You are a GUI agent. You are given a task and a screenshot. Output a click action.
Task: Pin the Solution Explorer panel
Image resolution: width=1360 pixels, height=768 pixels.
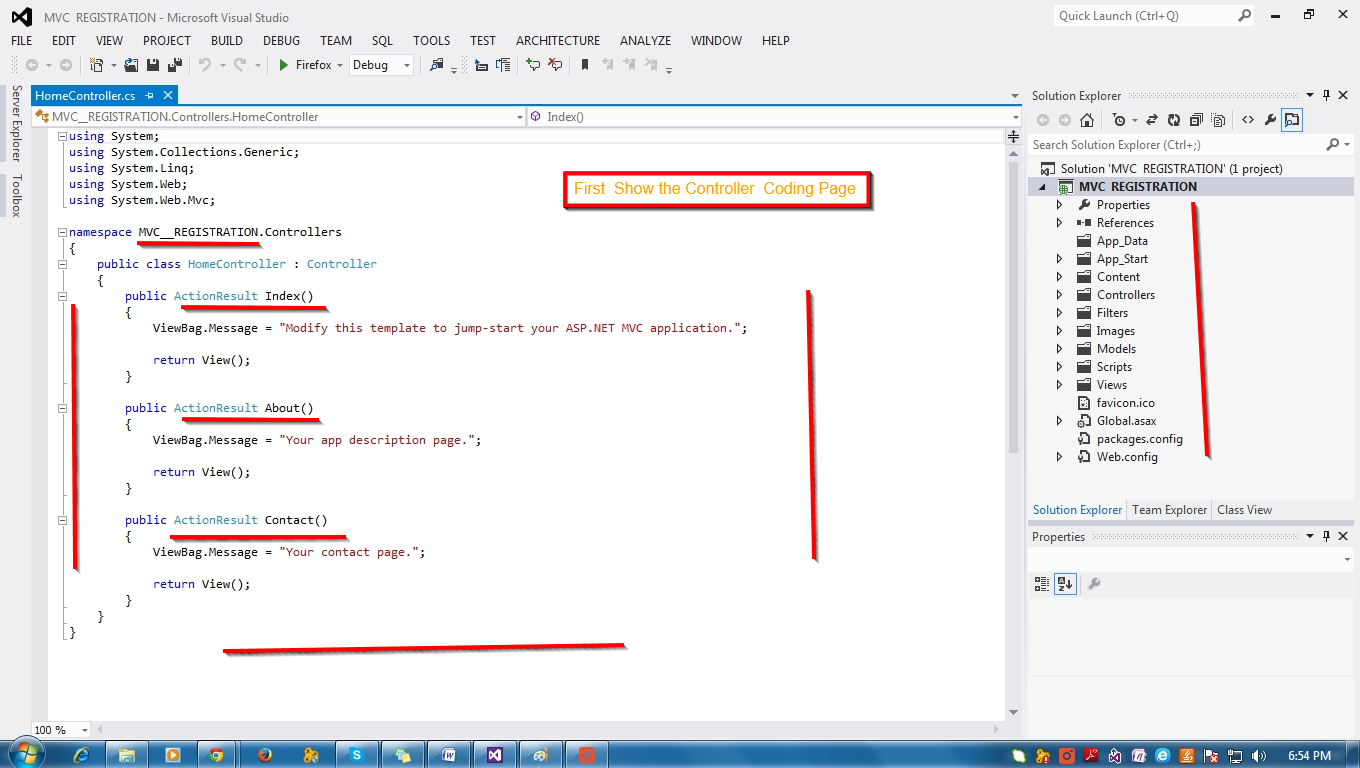click(1327, 95)
